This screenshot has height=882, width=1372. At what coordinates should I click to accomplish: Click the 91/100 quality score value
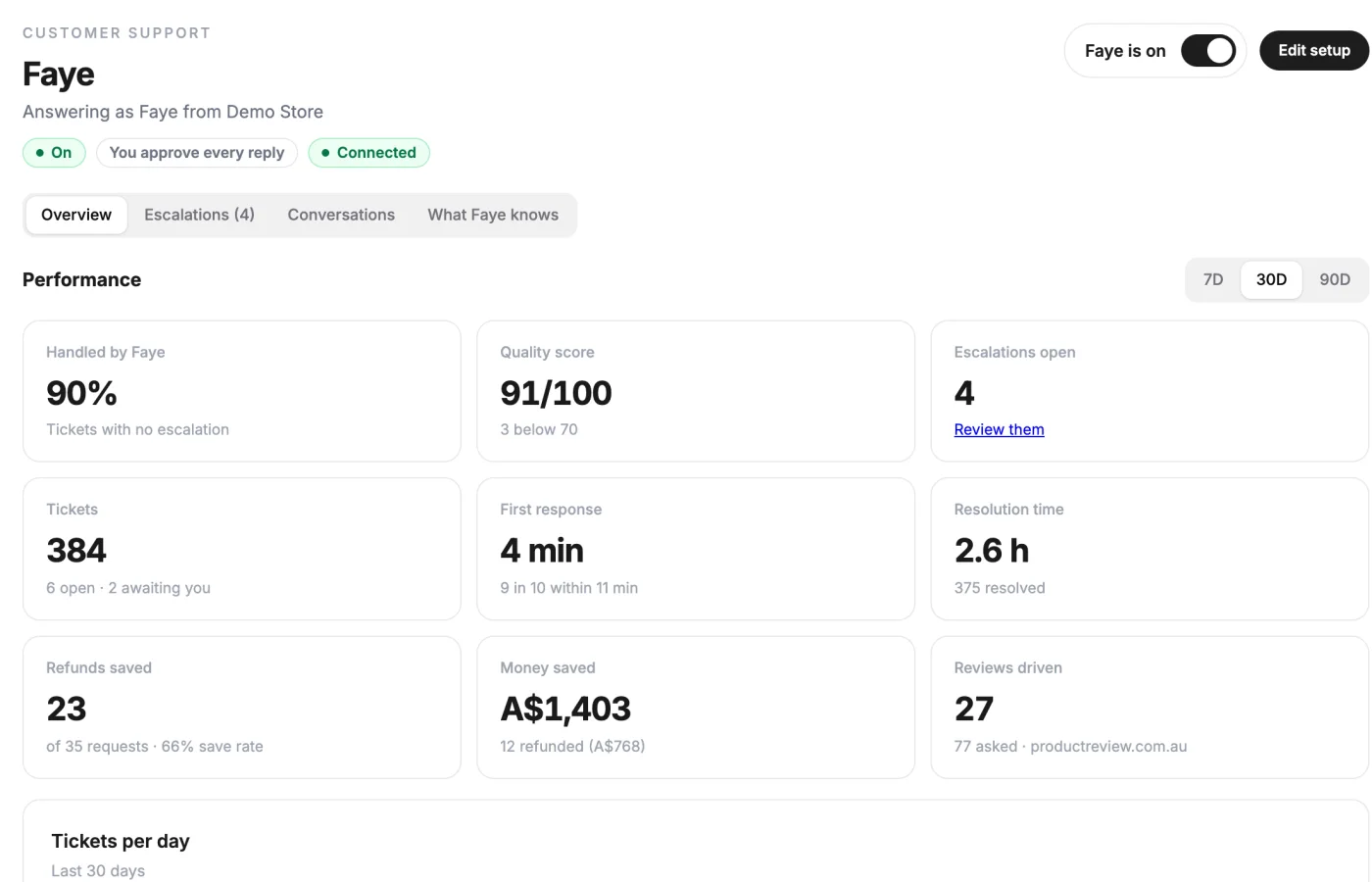(x=556, y=393)
